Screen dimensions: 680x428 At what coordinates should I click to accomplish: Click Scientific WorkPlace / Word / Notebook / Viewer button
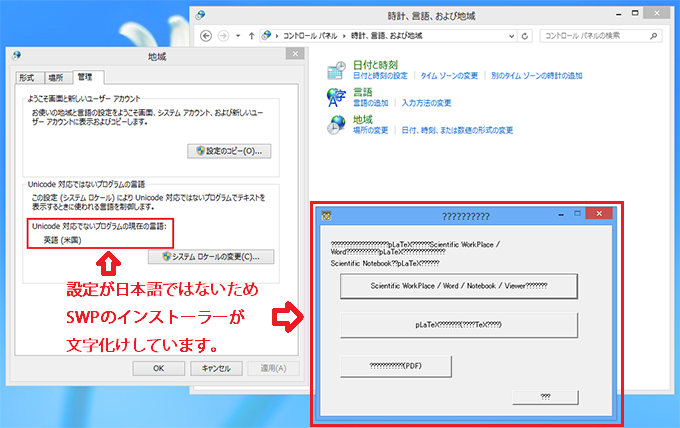coord(459,286)
